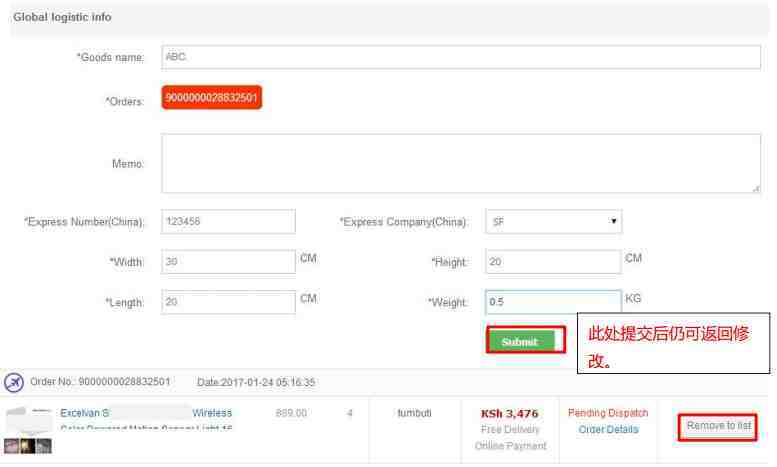Open the Express Company(China) dropdown
This screenshot has height=467, width=777.
click(x=554, y=222)
